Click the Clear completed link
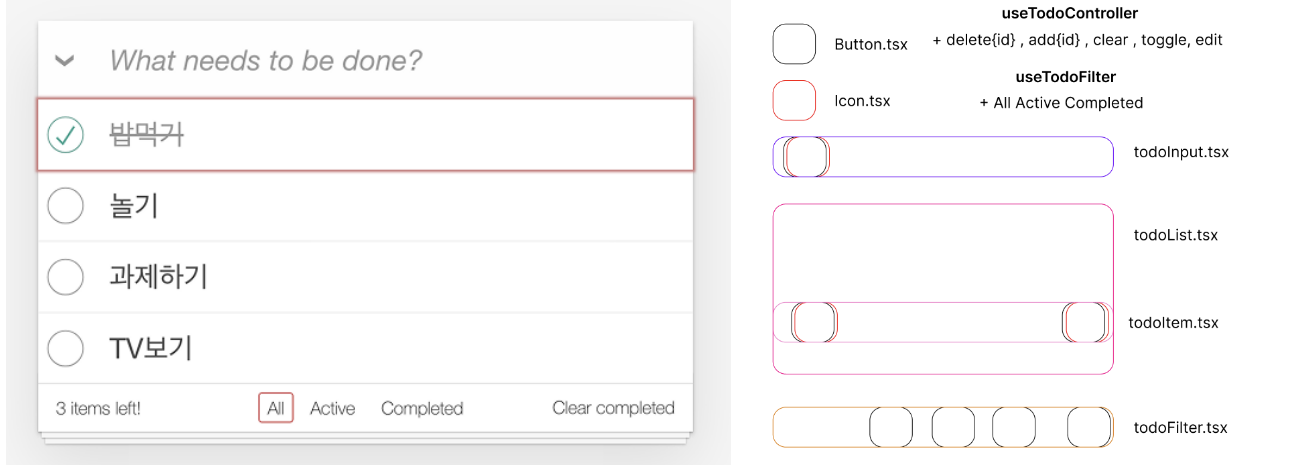The width and height of the screenshot is (1296, 470). coord(613,408)
